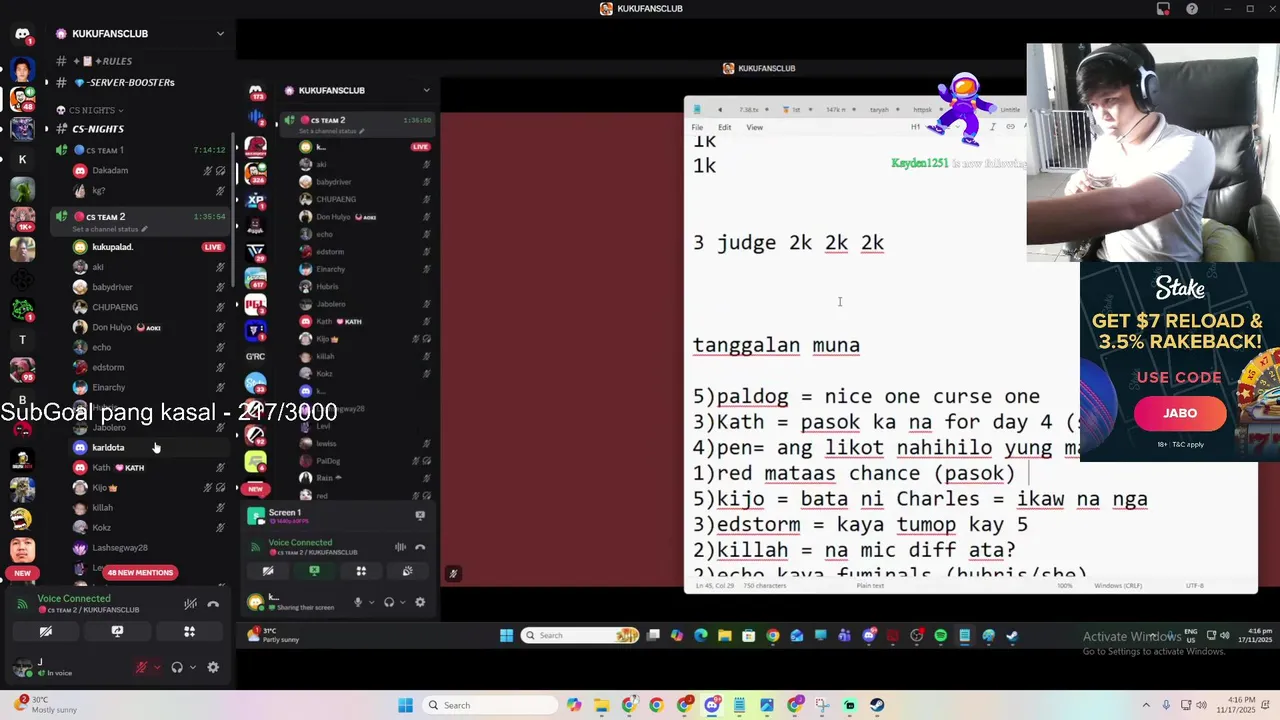Expand arrow beside CS-NIGHTS channel

click(46, 129)
